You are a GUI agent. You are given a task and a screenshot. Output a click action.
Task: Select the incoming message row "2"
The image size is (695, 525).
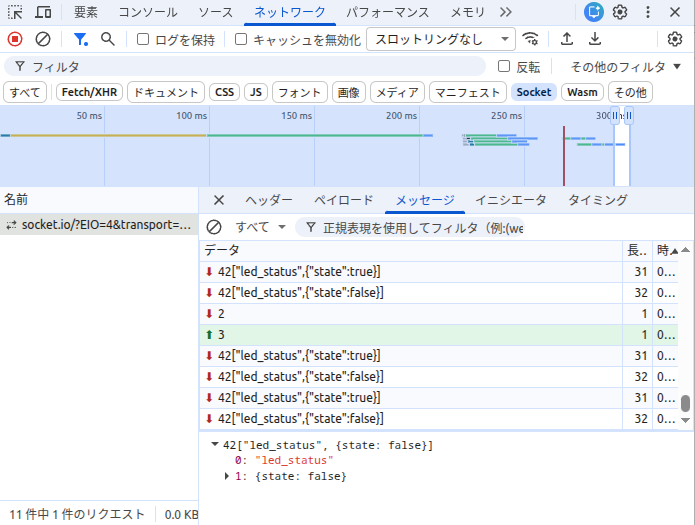[439, 314]
